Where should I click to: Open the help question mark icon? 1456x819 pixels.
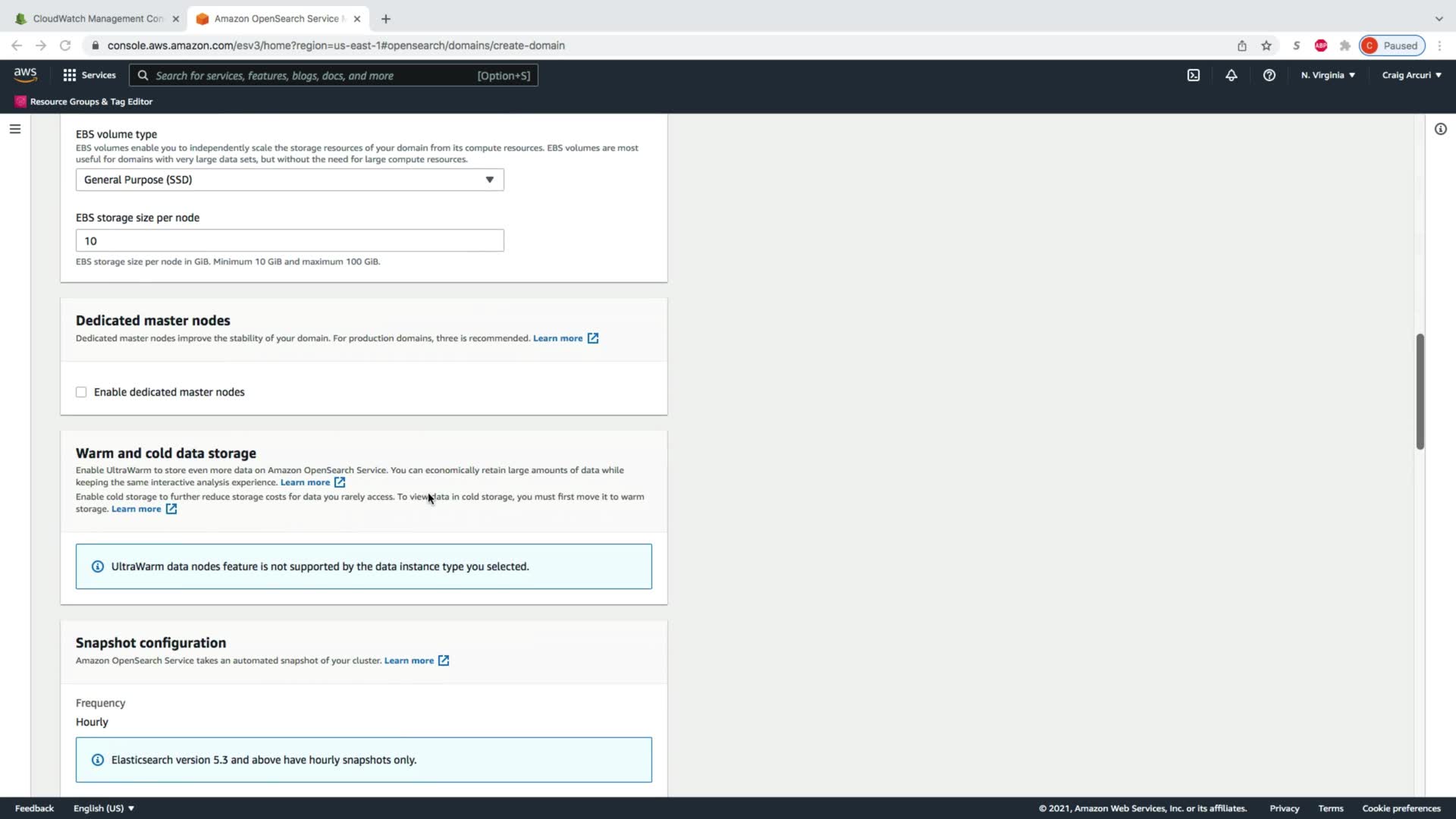point(1269,75)
